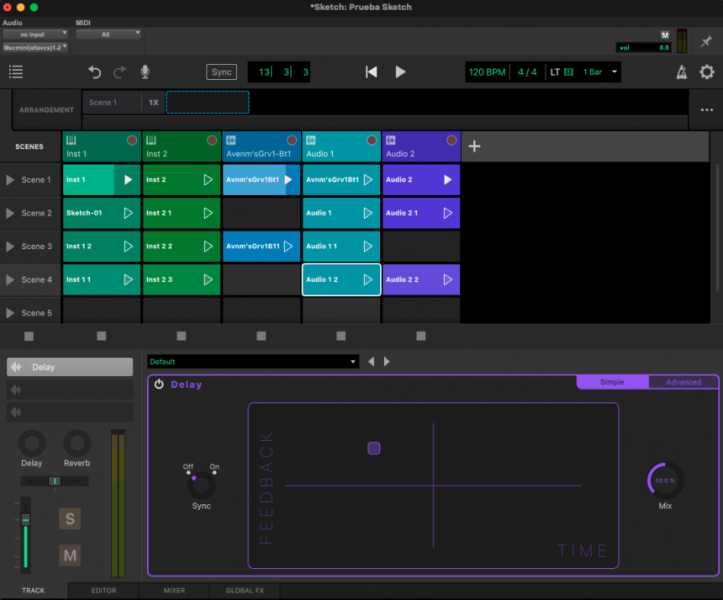Image resolution: width=723 pixels, height=600 pixels.
Task: Click the LT launch mode selector
Action: point(562,72)
